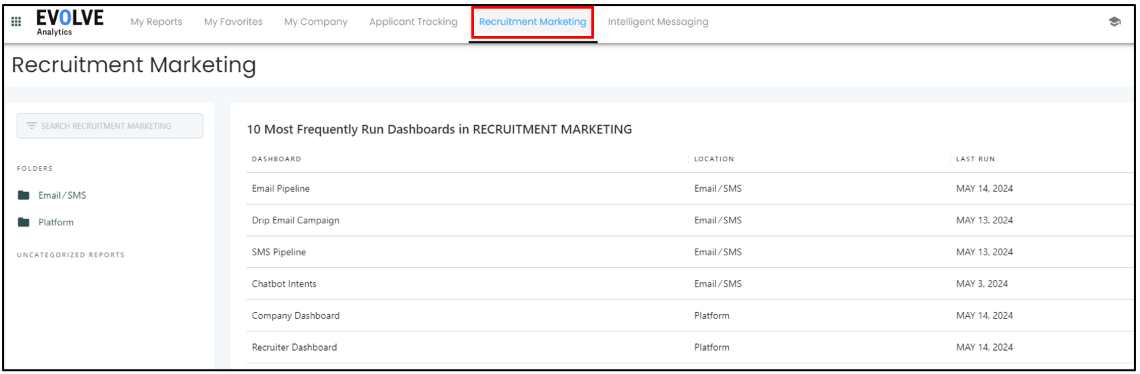Click the Uncategorized Reports label

click(71, 255)
